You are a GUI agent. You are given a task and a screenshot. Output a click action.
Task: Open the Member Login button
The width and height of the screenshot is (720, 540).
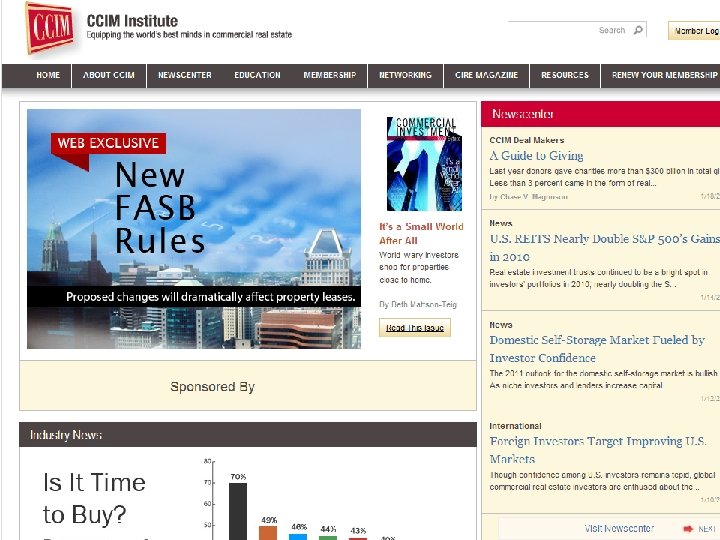pyautogui.click(x=695, y=31)
